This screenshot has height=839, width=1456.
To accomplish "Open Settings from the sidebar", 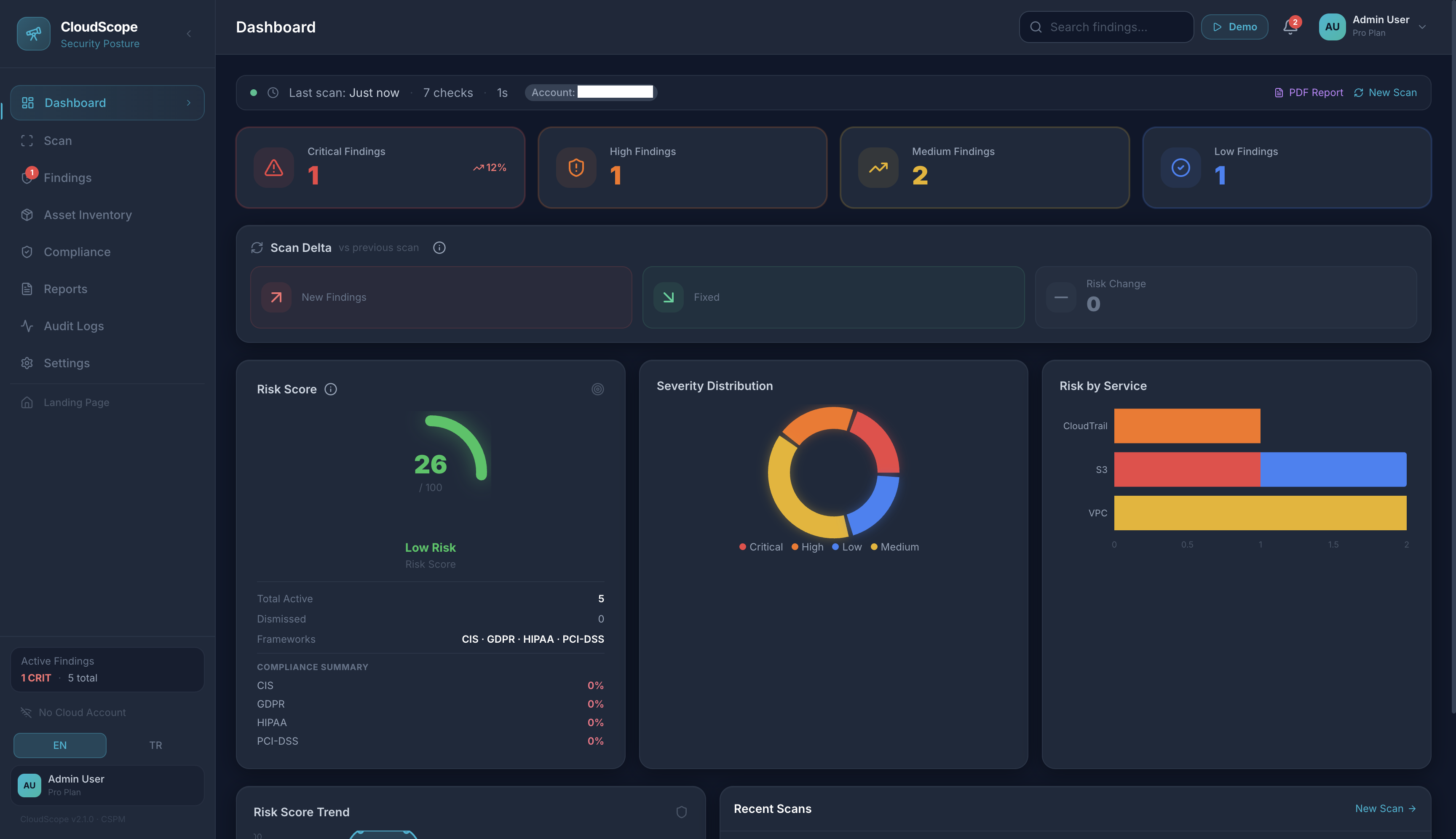I will coord(107,363).
